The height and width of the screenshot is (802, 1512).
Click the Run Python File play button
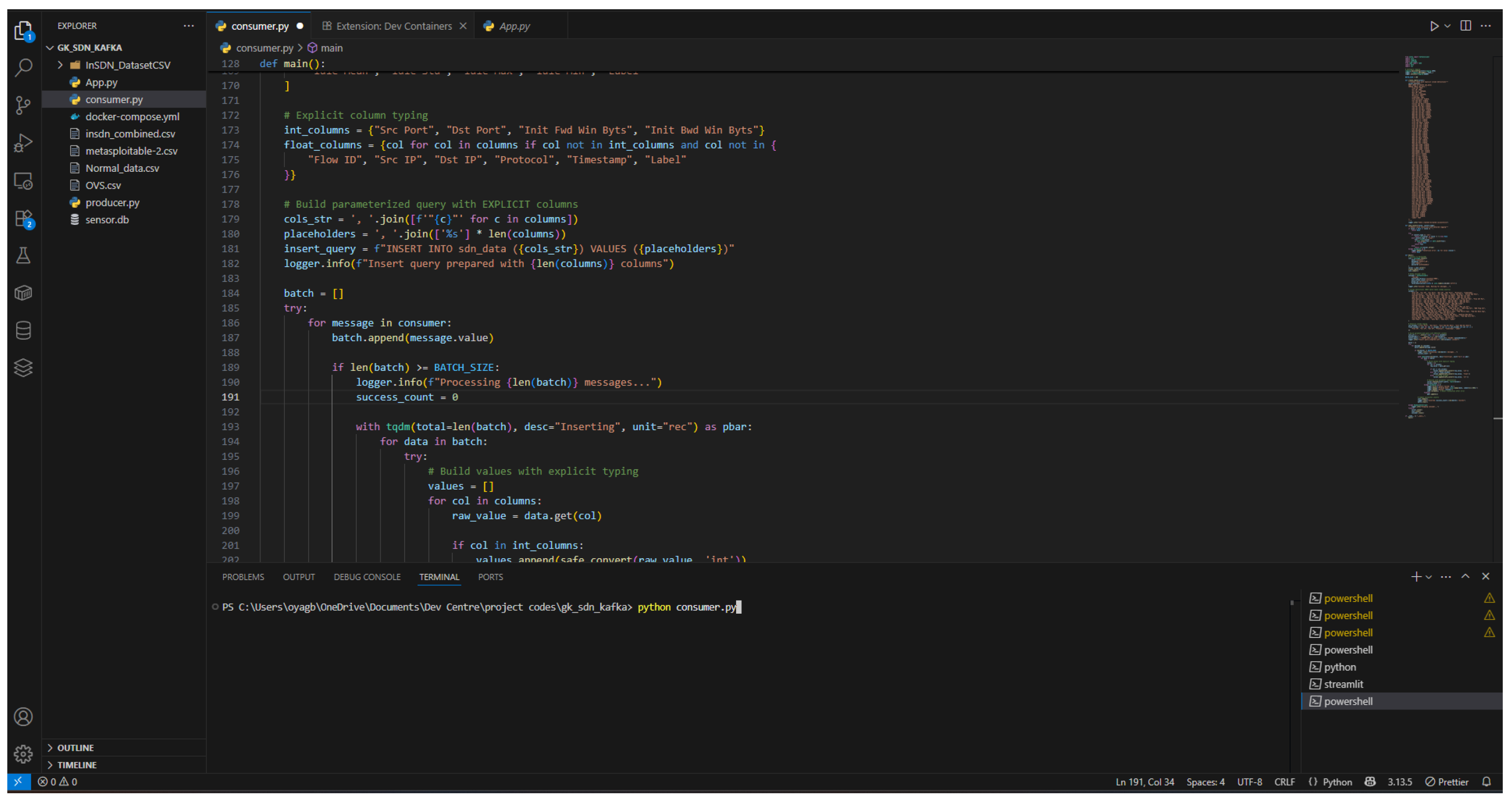click(x=1433, y=26)
